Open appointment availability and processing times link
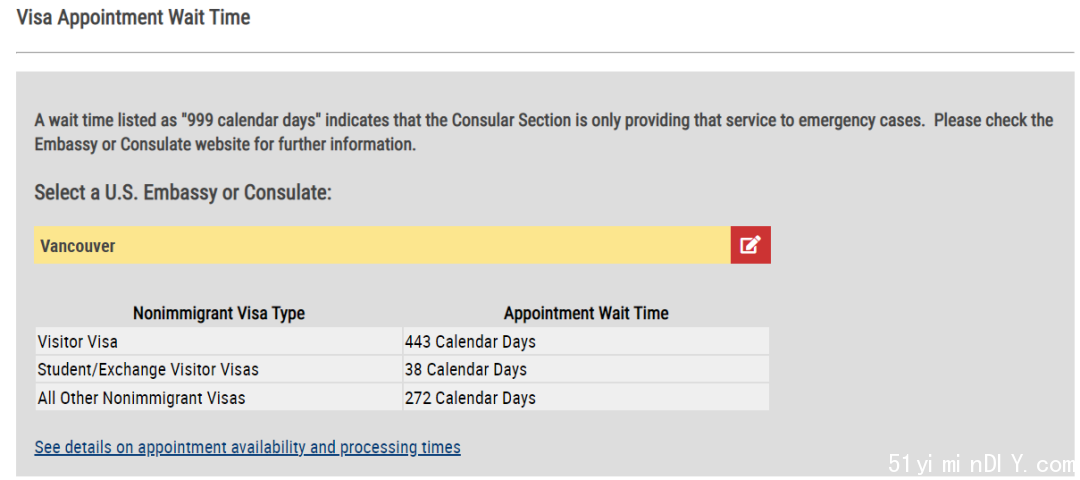The width and height of the screenshot is (1080, 480). pos(247,447)
